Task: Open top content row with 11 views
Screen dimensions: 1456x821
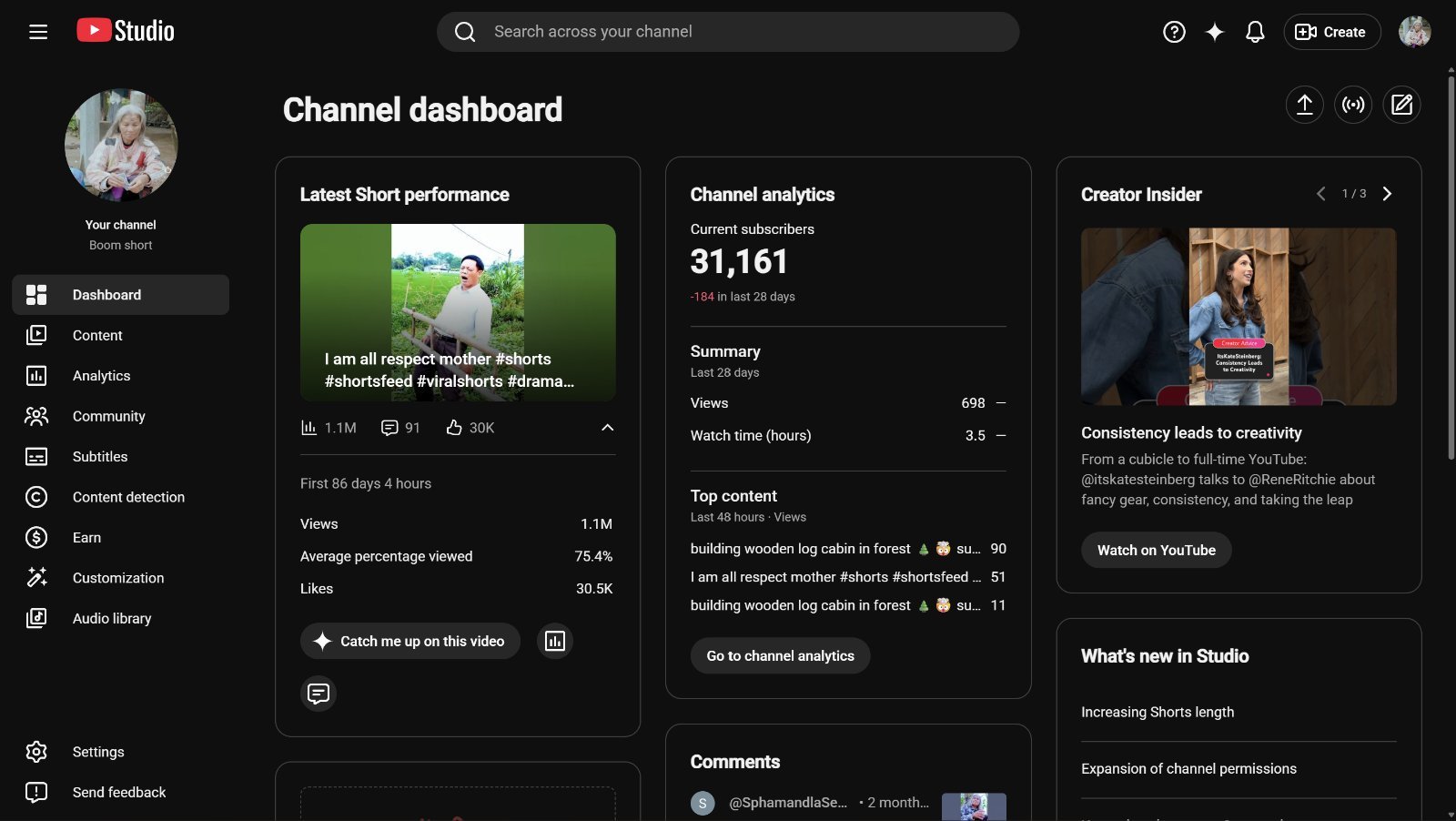Action: coord(848,605)
